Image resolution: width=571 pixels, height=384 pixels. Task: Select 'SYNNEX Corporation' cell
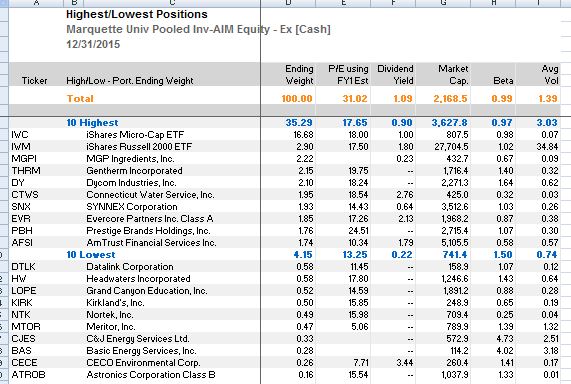tap(132, 207)
